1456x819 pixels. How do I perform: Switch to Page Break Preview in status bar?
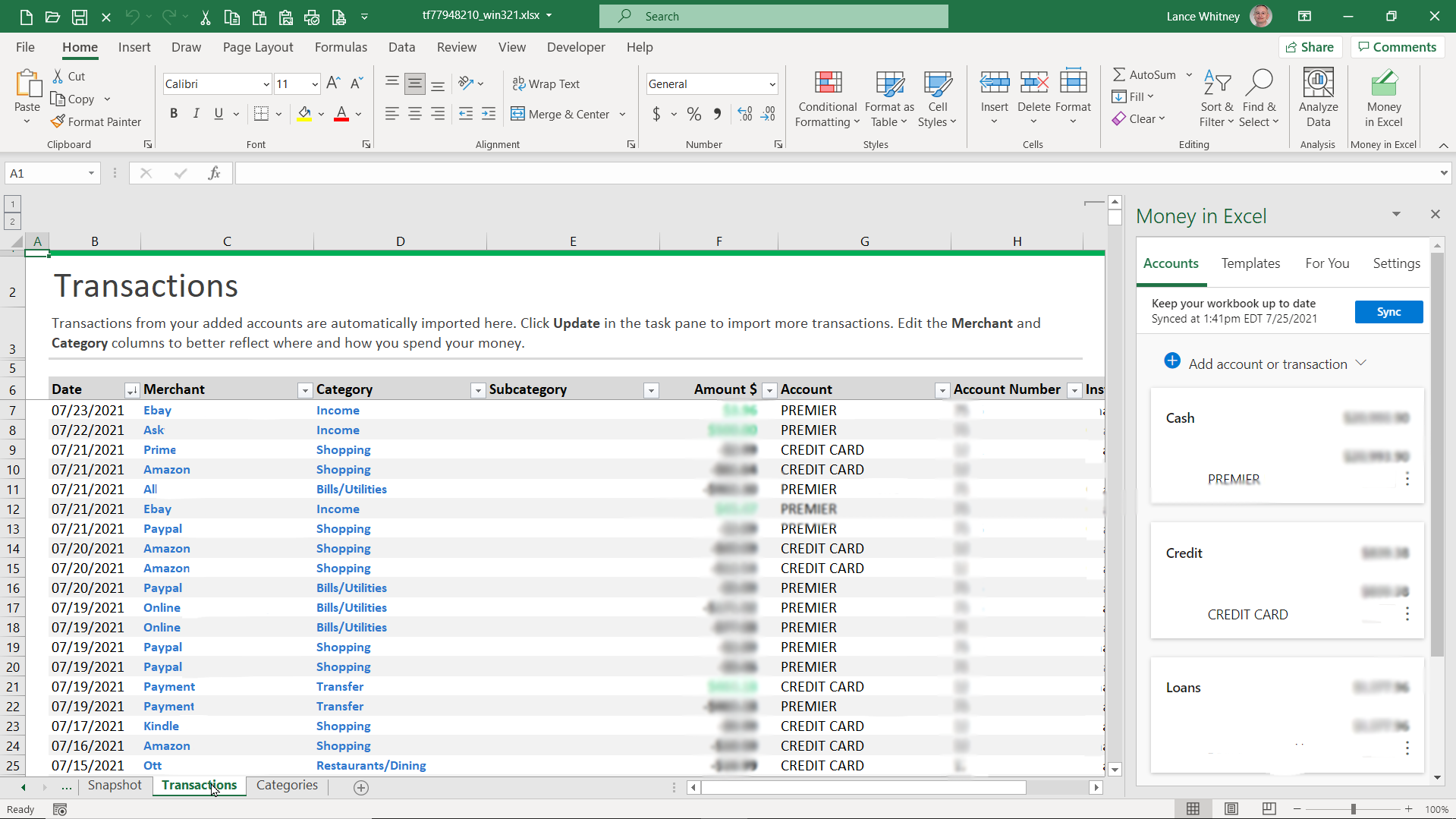click(1269, 808)
